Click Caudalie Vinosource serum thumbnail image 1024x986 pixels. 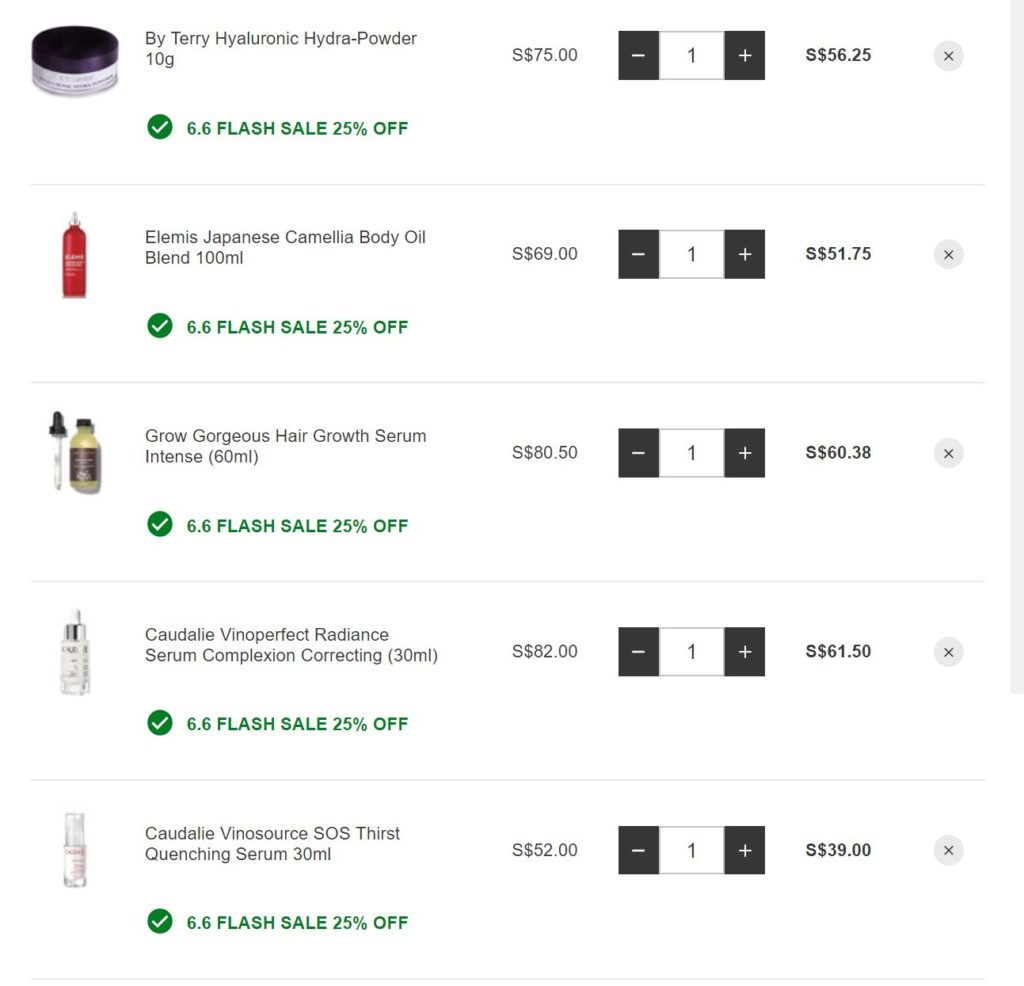pyautogui.click(x=75, y=851)
